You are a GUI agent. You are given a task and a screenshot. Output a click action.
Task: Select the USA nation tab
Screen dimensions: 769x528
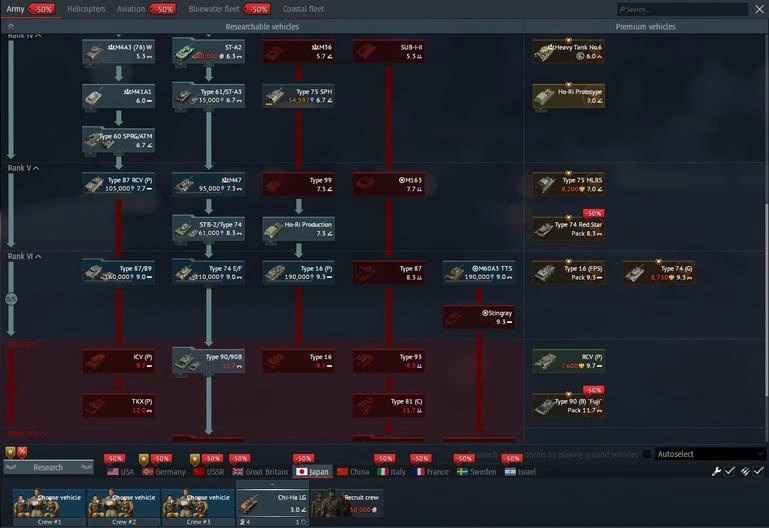(x=121, y=472)
